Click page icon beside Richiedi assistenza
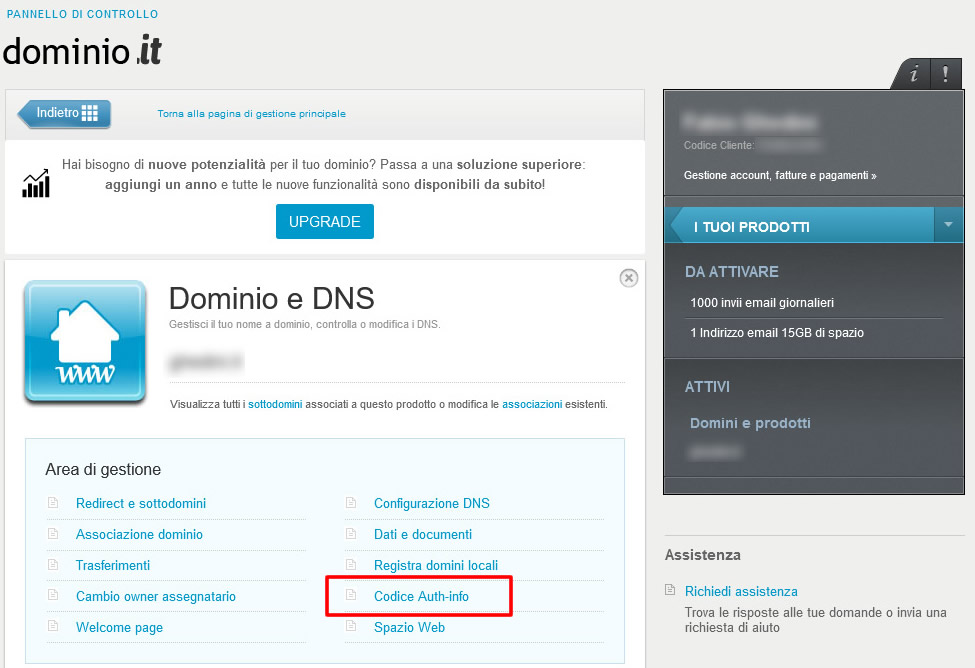Viewport: 975px width, 668px height. tap(670, 590)
